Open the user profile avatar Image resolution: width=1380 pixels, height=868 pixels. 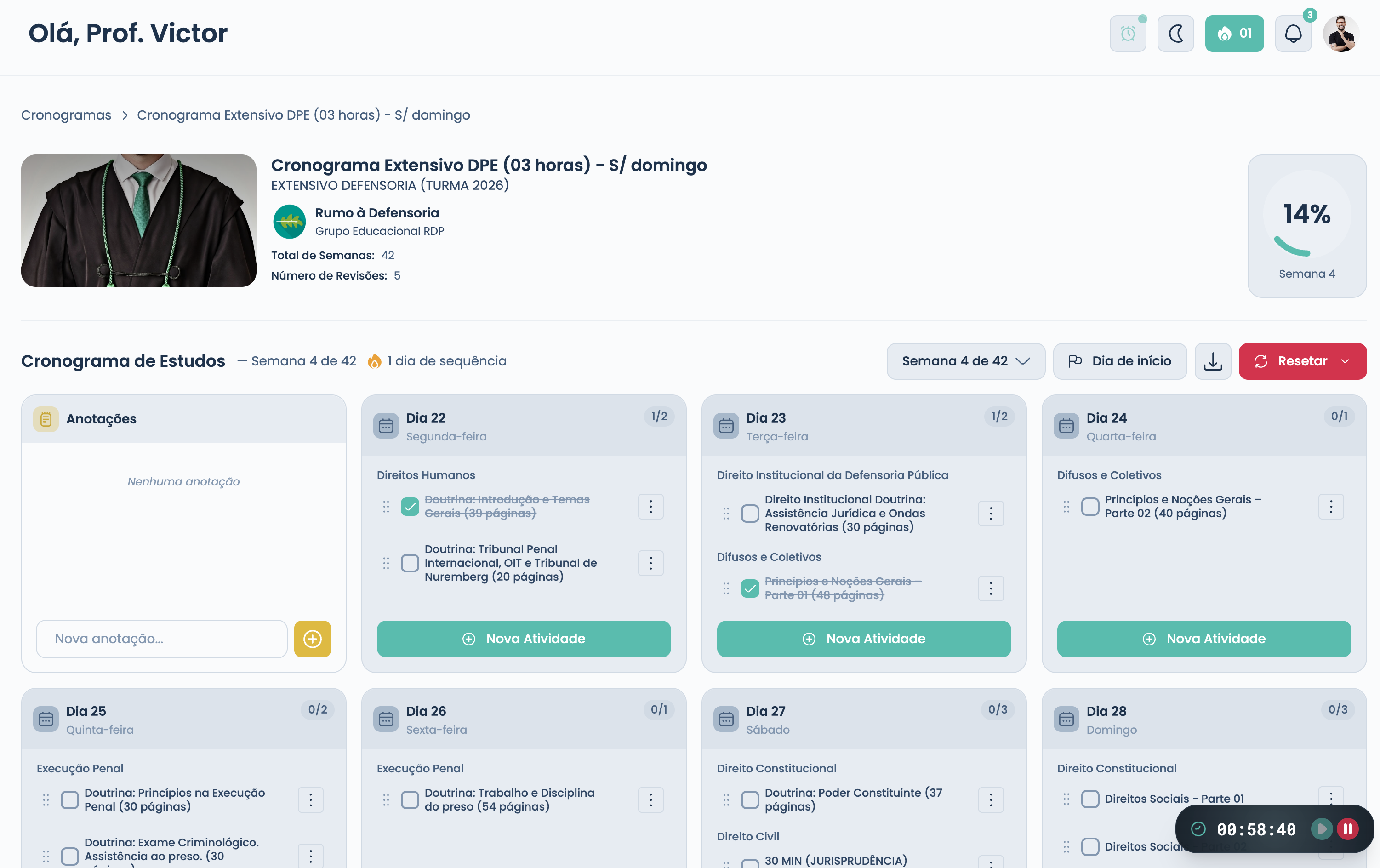click(1341, 33)
